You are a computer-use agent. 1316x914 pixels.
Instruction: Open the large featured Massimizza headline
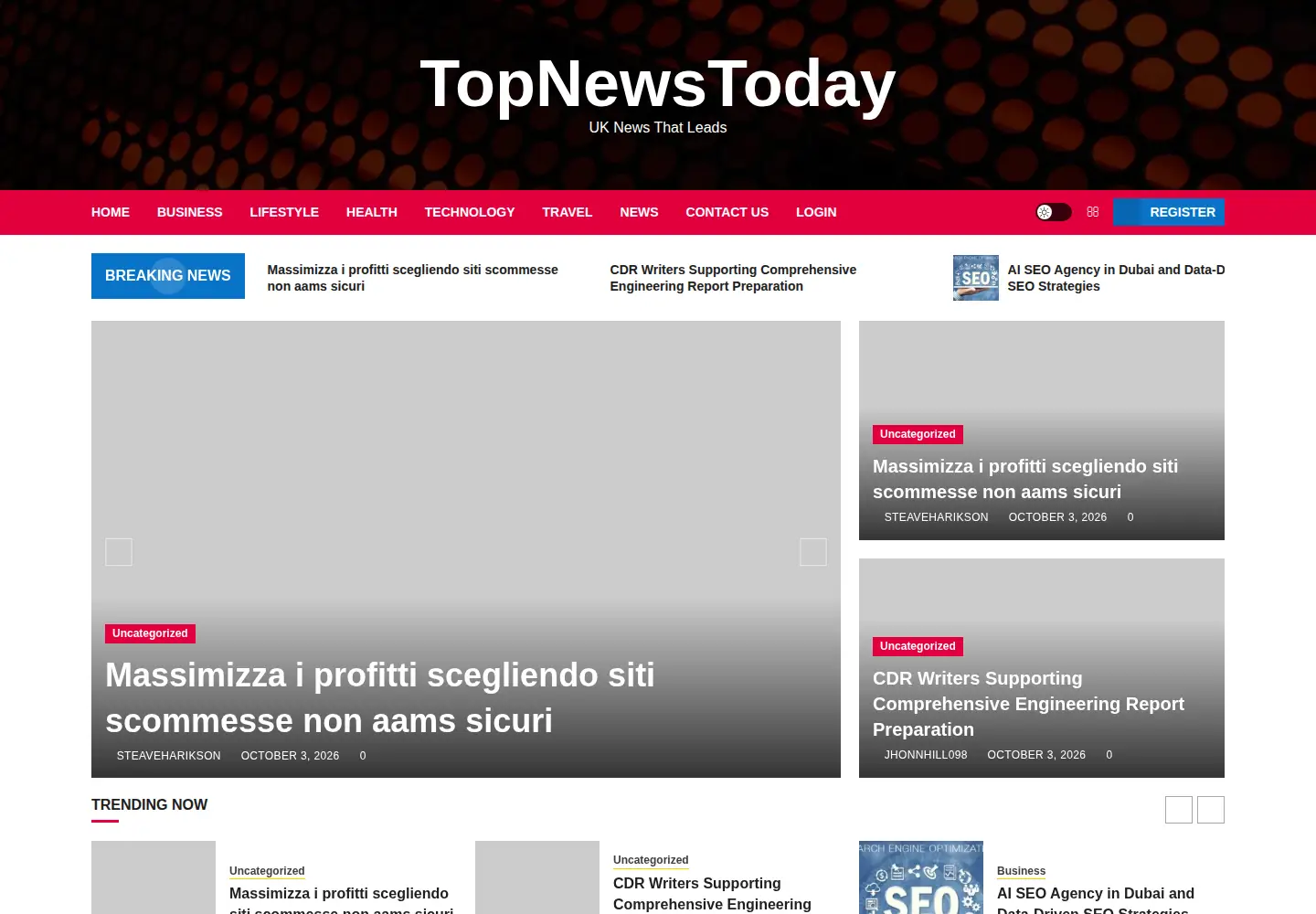pyautogui.click(x=380, y=698)
